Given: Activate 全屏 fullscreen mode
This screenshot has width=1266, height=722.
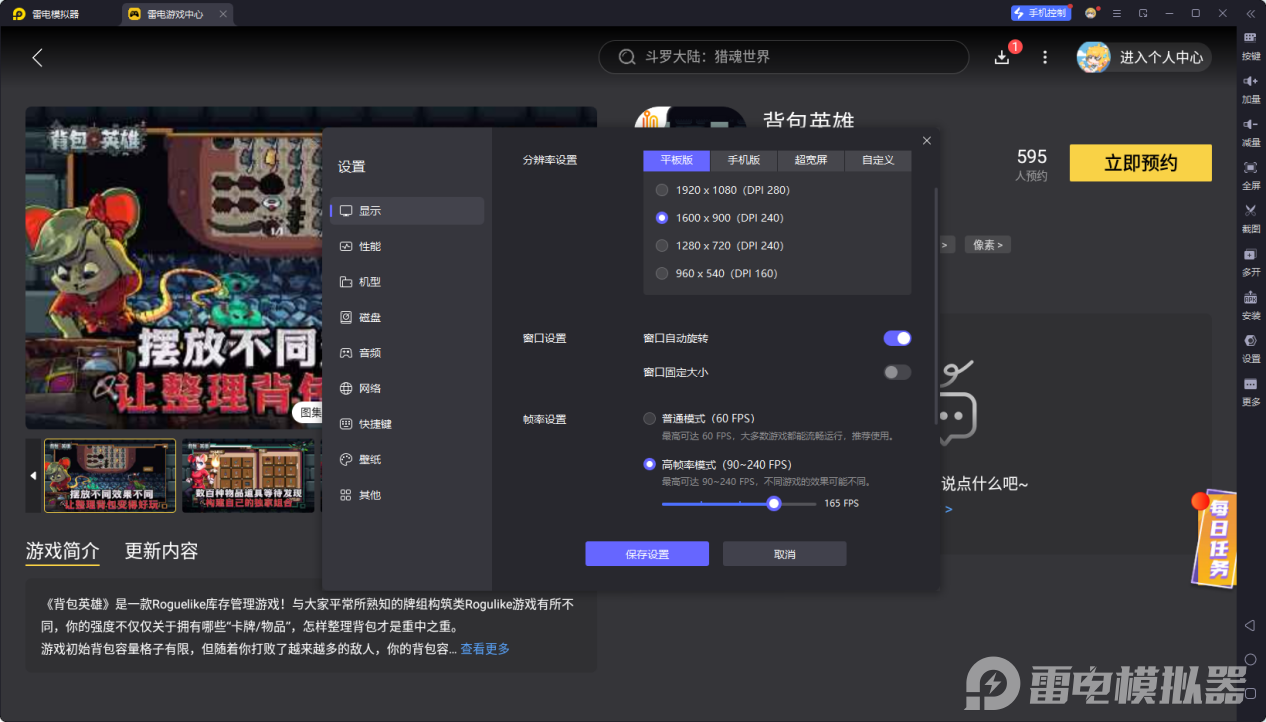Looking at the screenshot, I should (x=1250, y=177).
